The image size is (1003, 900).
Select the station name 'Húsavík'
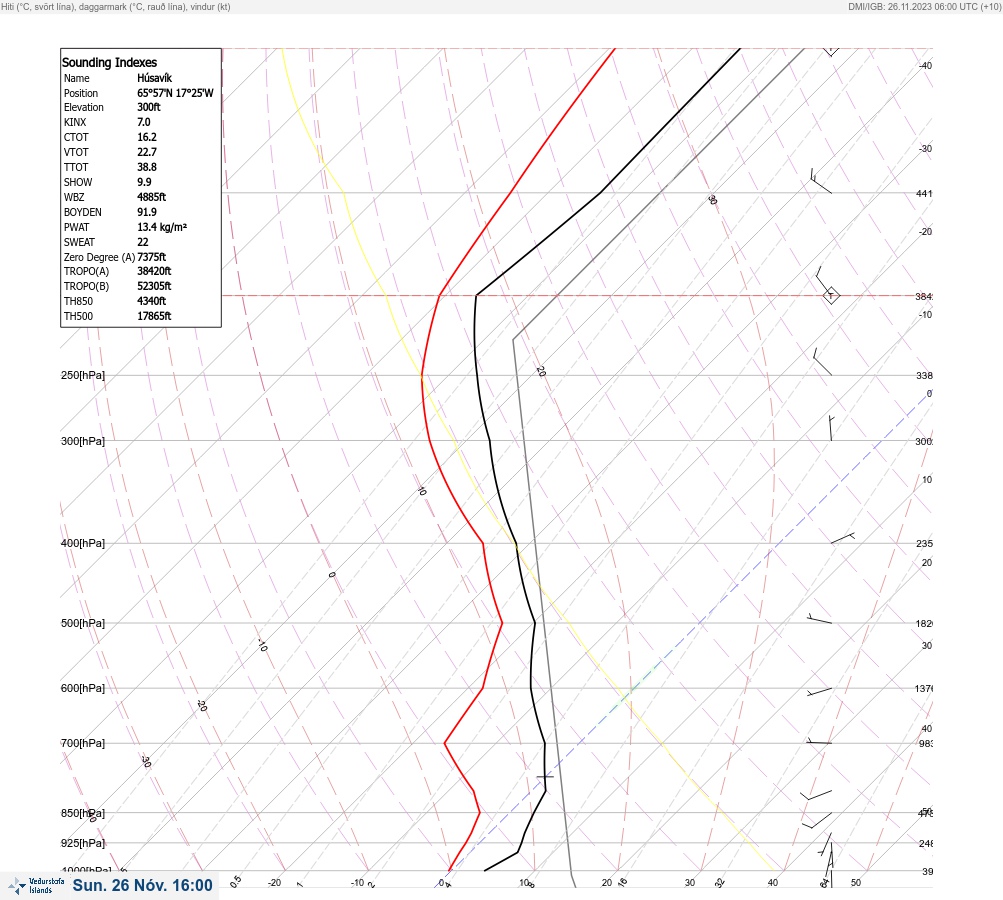[x=155, y=78]
